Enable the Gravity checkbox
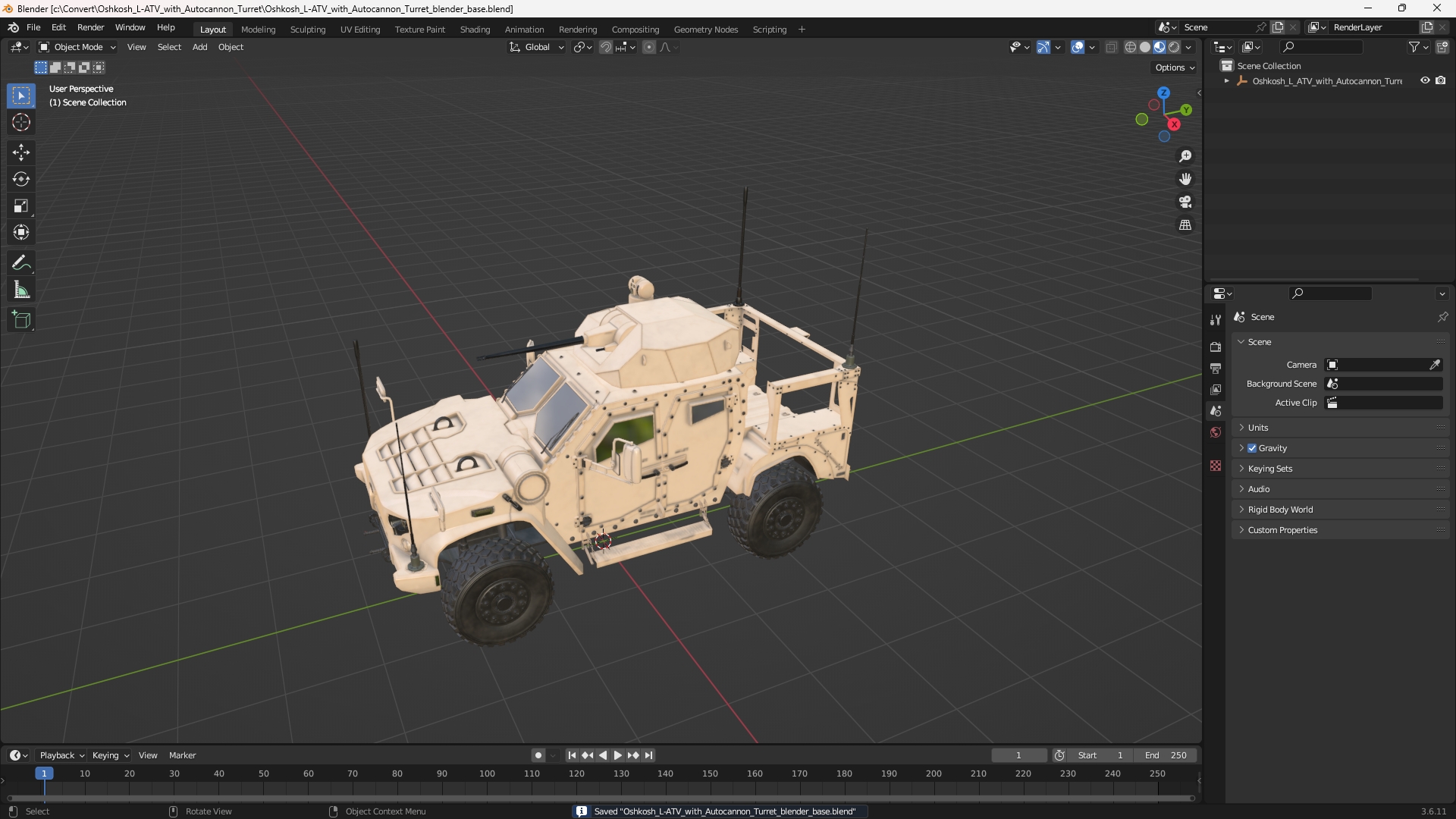This screenshot has height=819, width=1456. [1252, 448]
